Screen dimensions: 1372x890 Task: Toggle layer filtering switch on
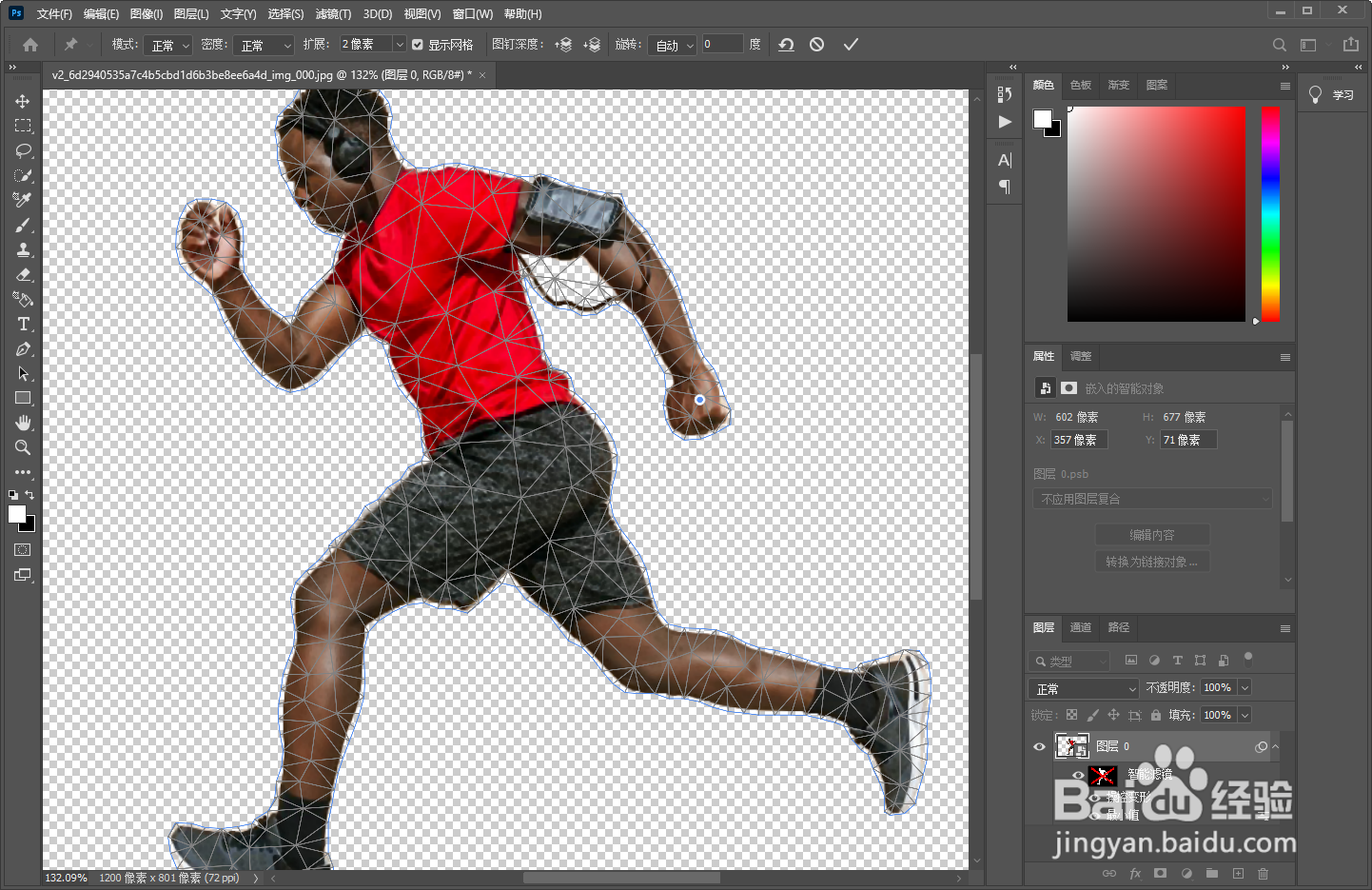tap(1248, 658)
